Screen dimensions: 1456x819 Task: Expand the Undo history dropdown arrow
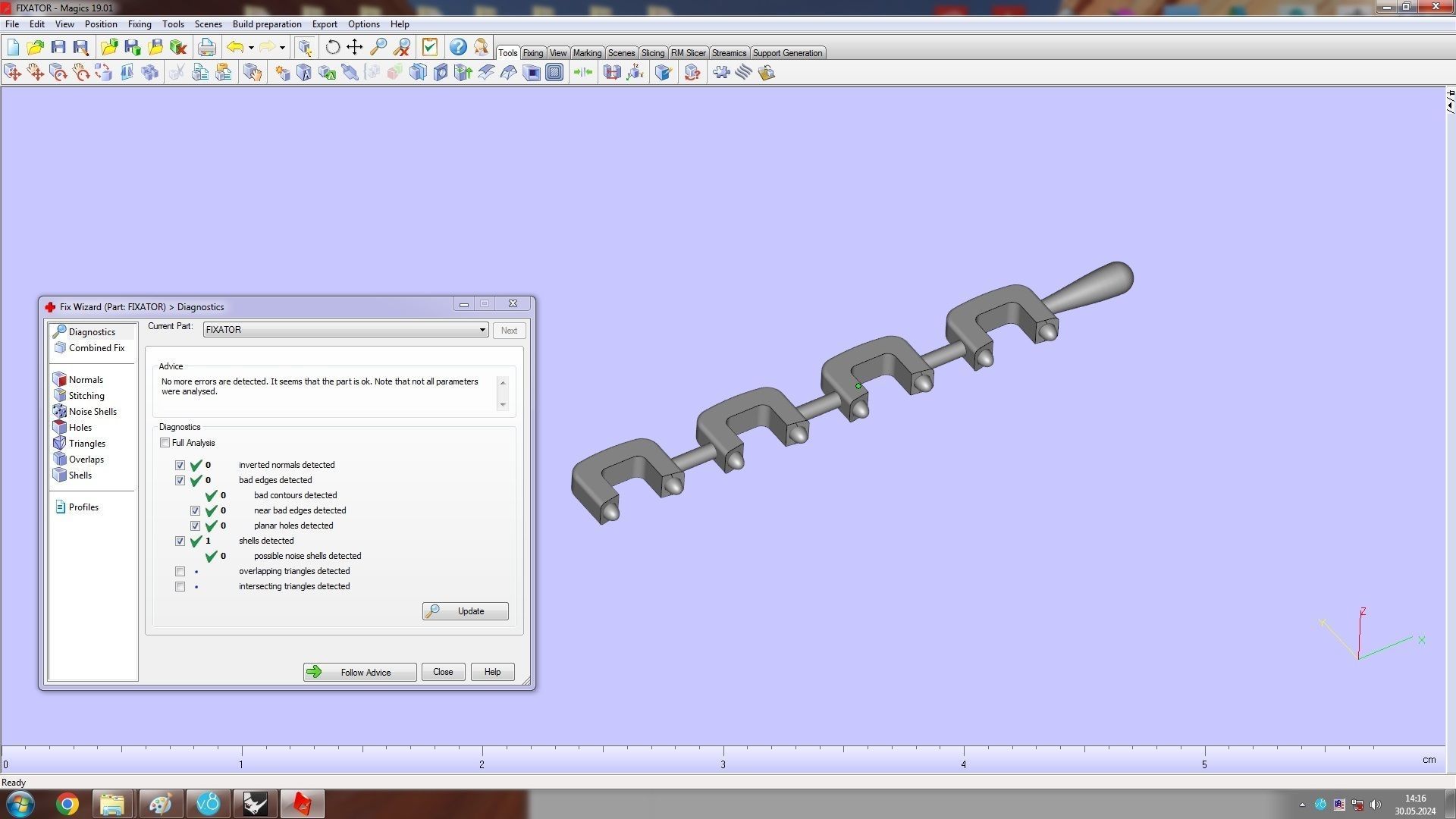click(251, 47)
